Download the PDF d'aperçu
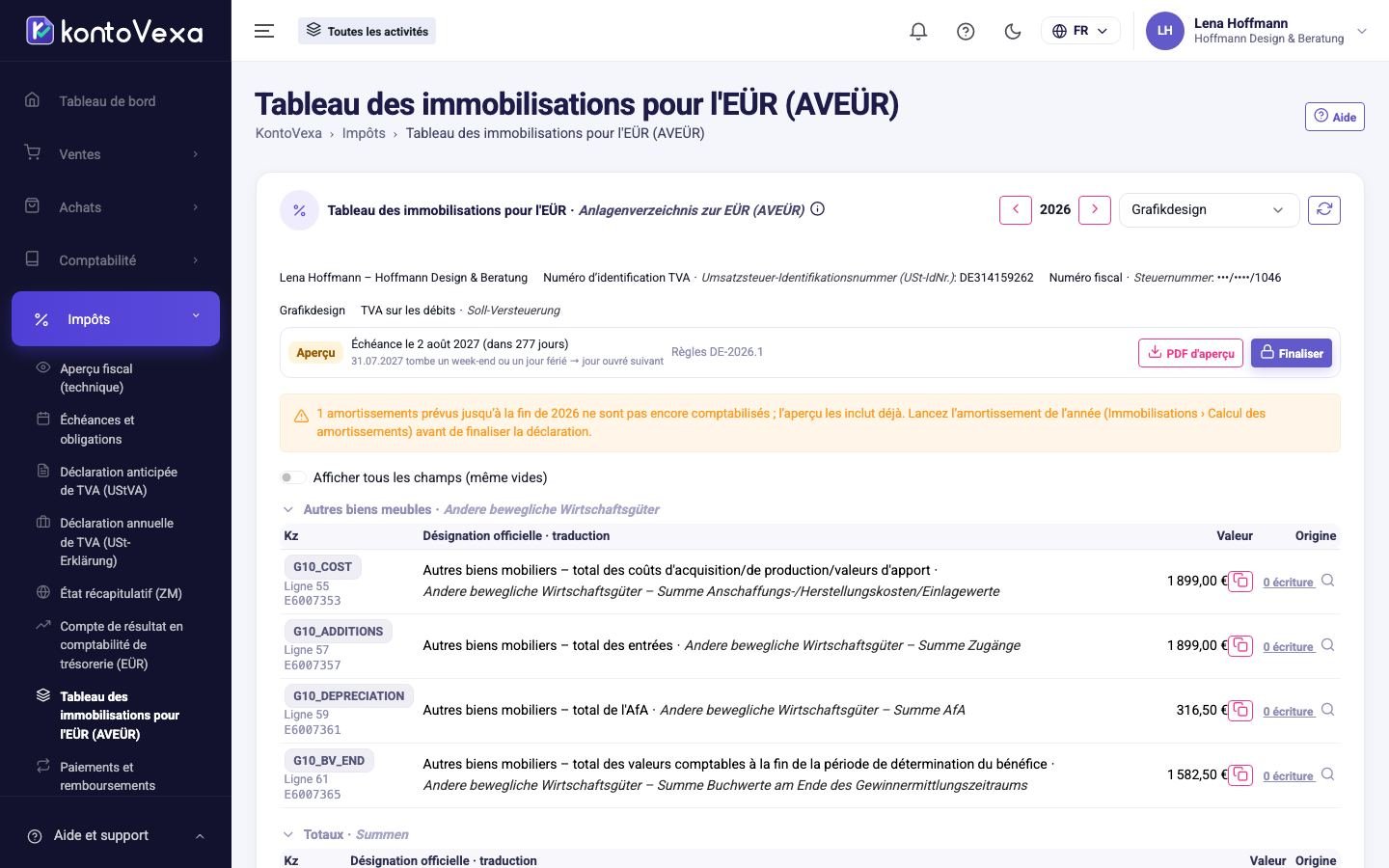The width and height of the screenshot is (1389, 868). 1191,353
